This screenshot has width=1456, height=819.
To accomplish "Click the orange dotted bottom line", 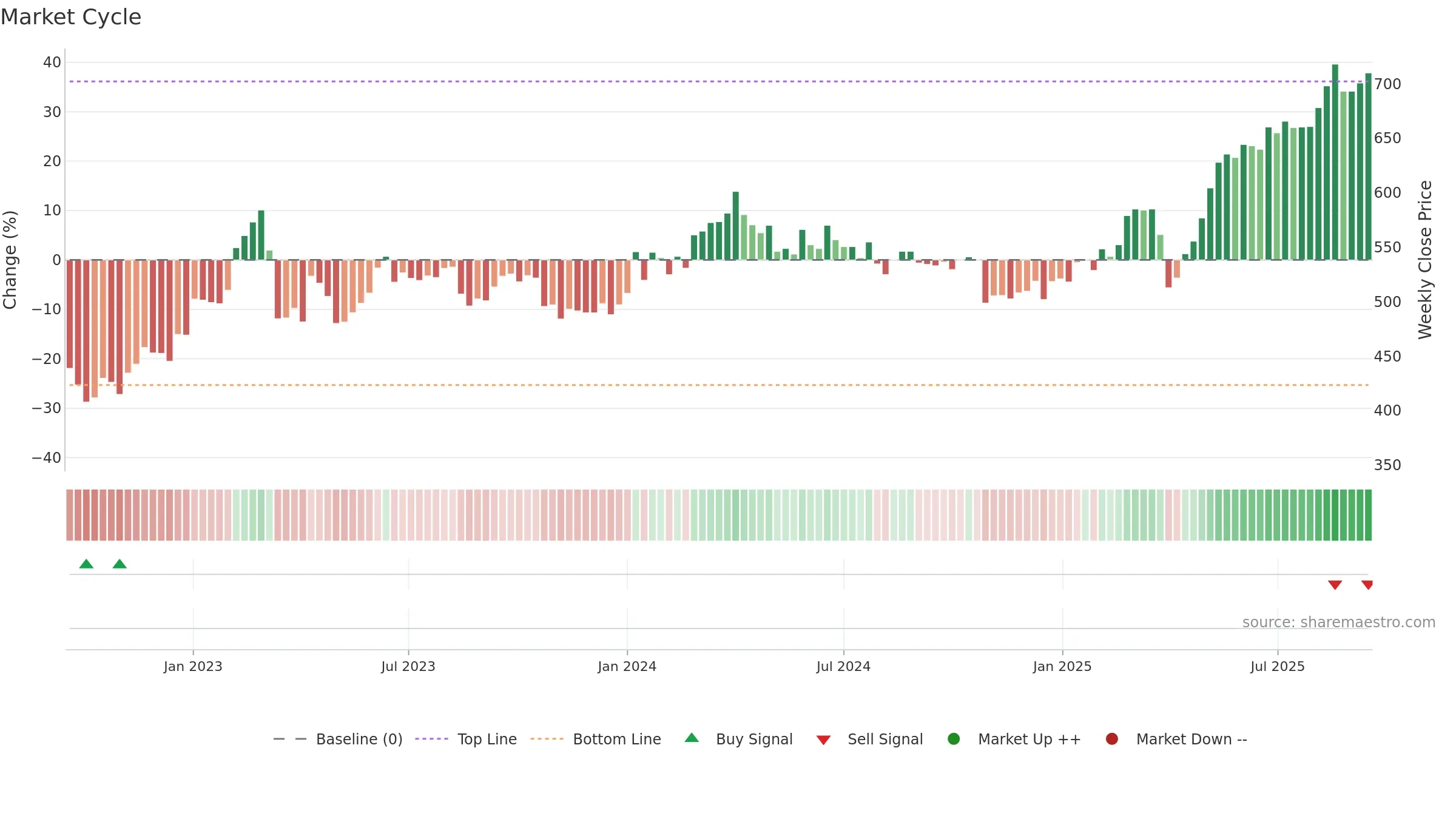I will [719, 385].
